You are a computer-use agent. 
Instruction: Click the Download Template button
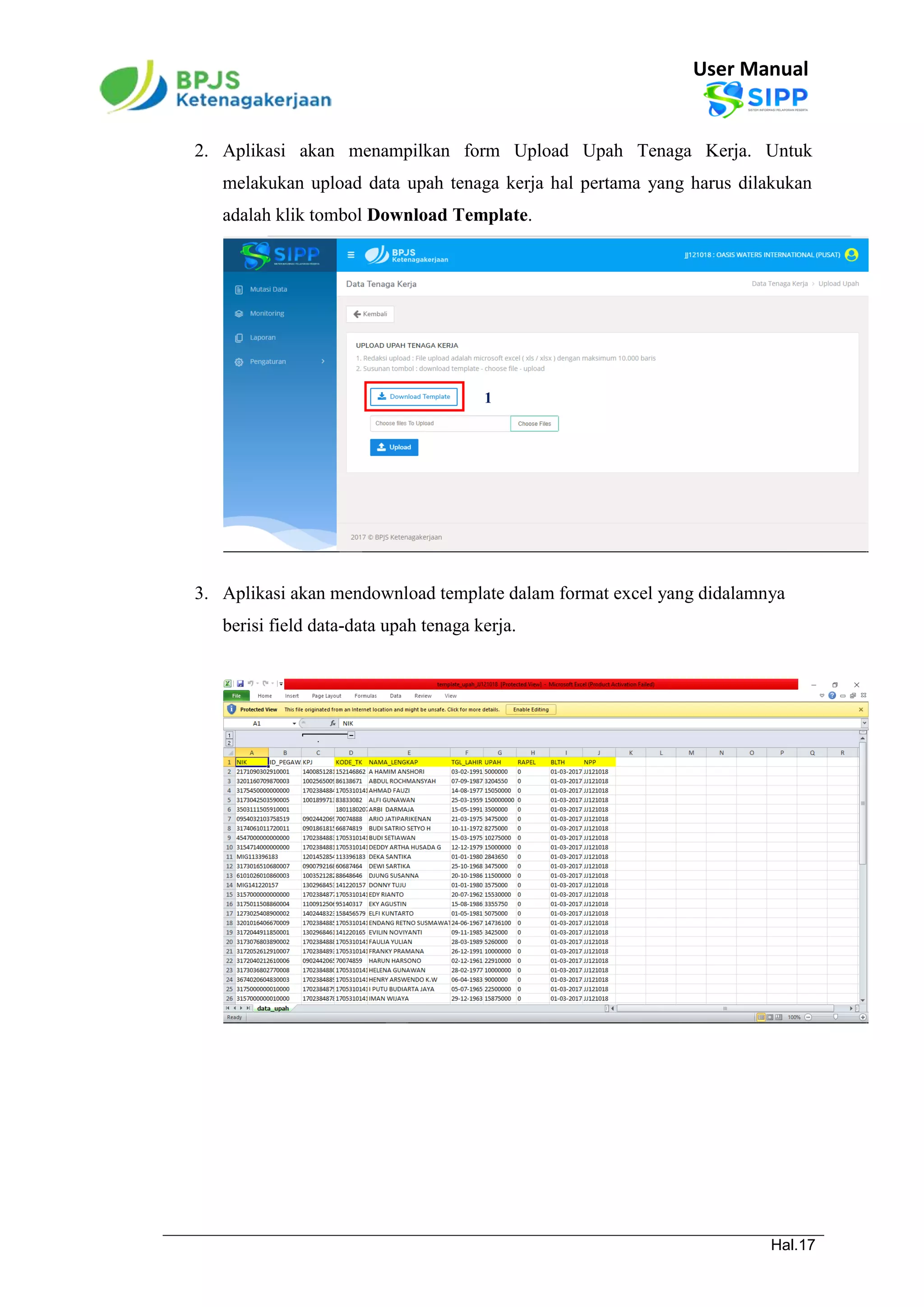click(414, 397)
